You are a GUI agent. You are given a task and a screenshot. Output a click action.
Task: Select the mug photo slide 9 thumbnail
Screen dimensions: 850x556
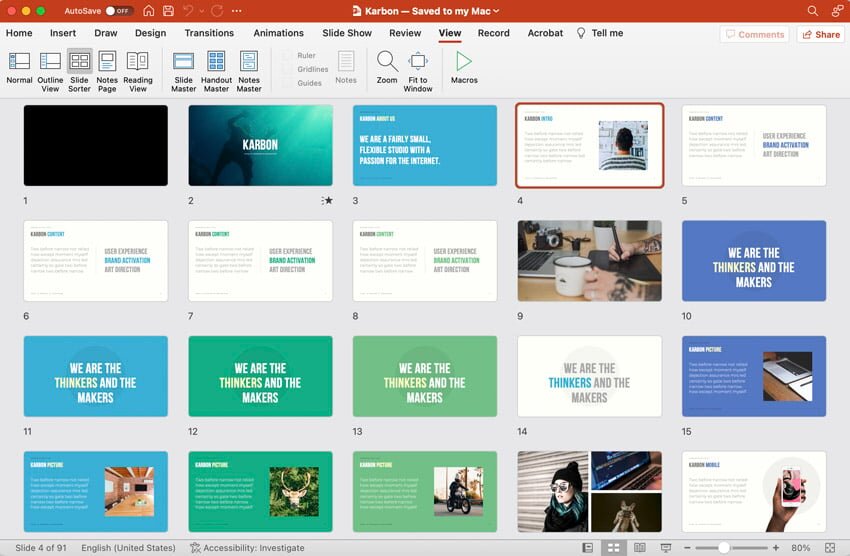(x=589, y=261)
